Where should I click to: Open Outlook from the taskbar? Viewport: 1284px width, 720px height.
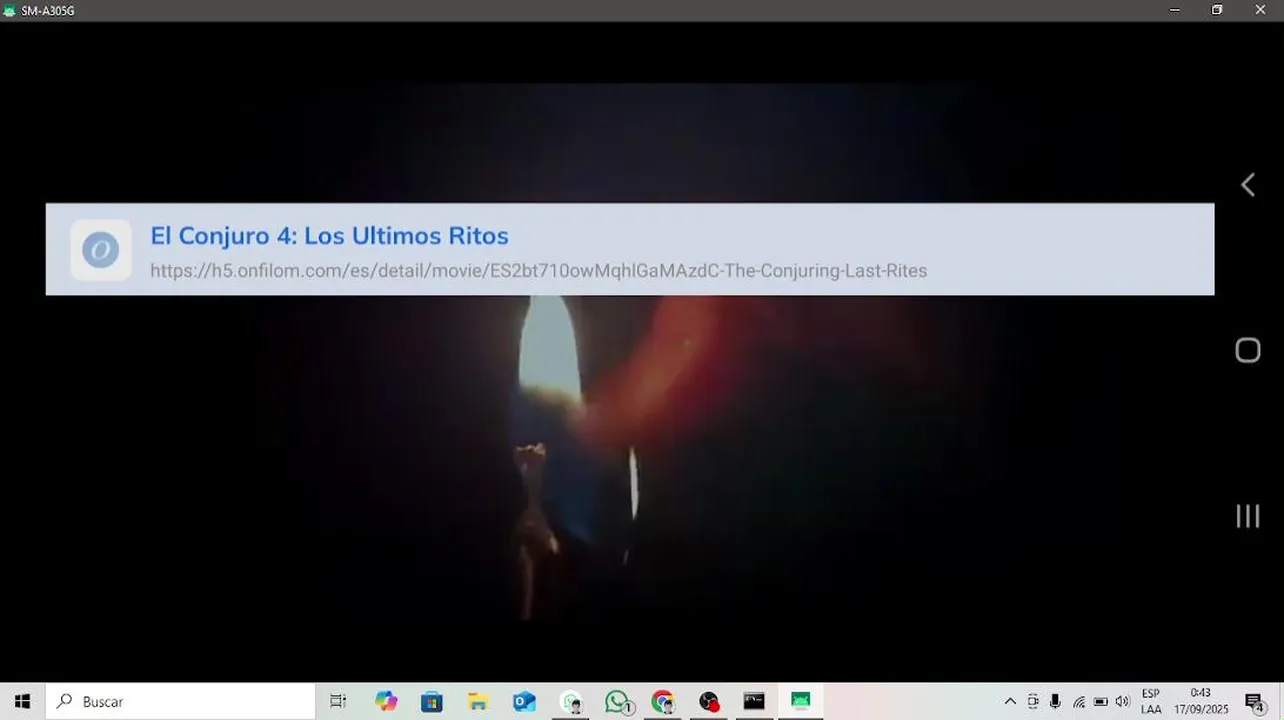coord(524,702)
